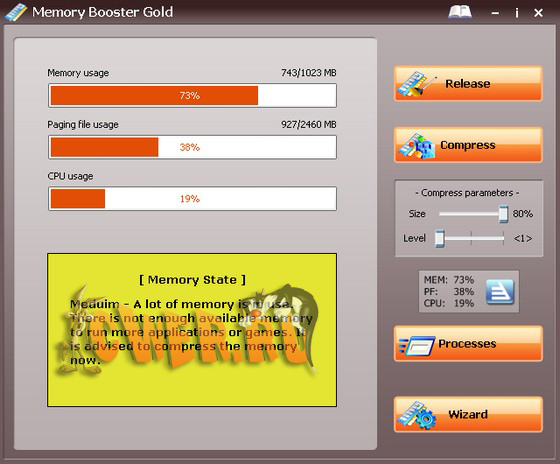Open the help book icon
This screenshot has height=464, width=560.
[460, 12]
